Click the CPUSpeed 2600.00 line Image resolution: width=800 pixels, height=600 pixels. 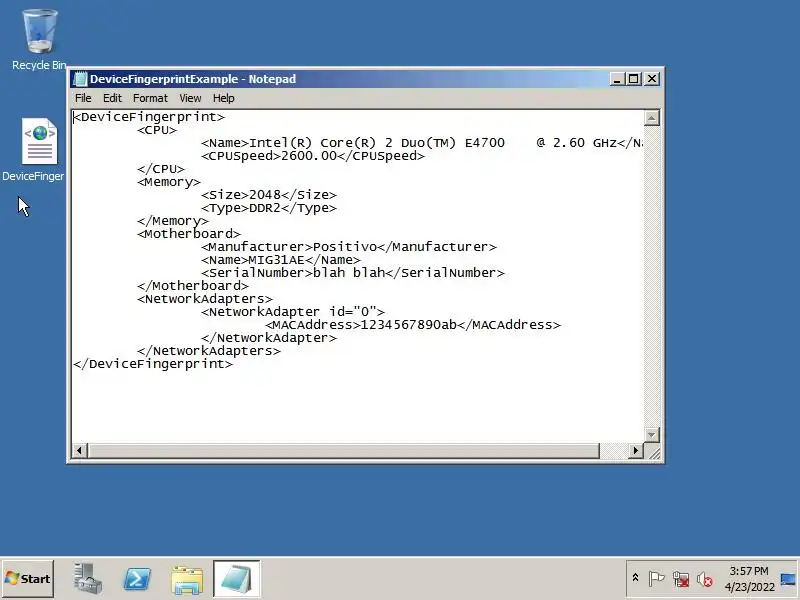point(313,156)
